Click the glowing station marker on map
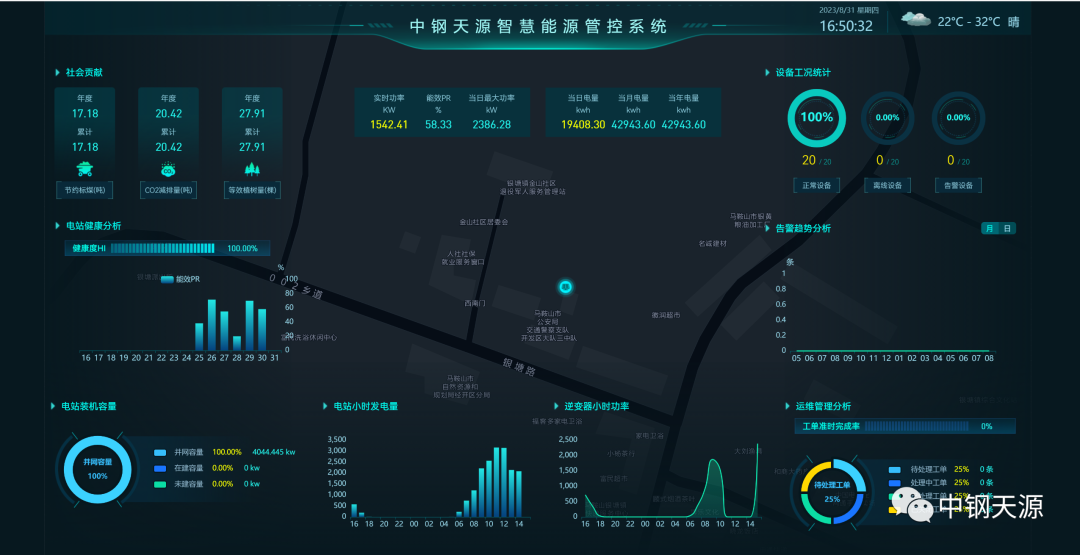The height and width of the screenshot is (555, 1080). point(565,287)
